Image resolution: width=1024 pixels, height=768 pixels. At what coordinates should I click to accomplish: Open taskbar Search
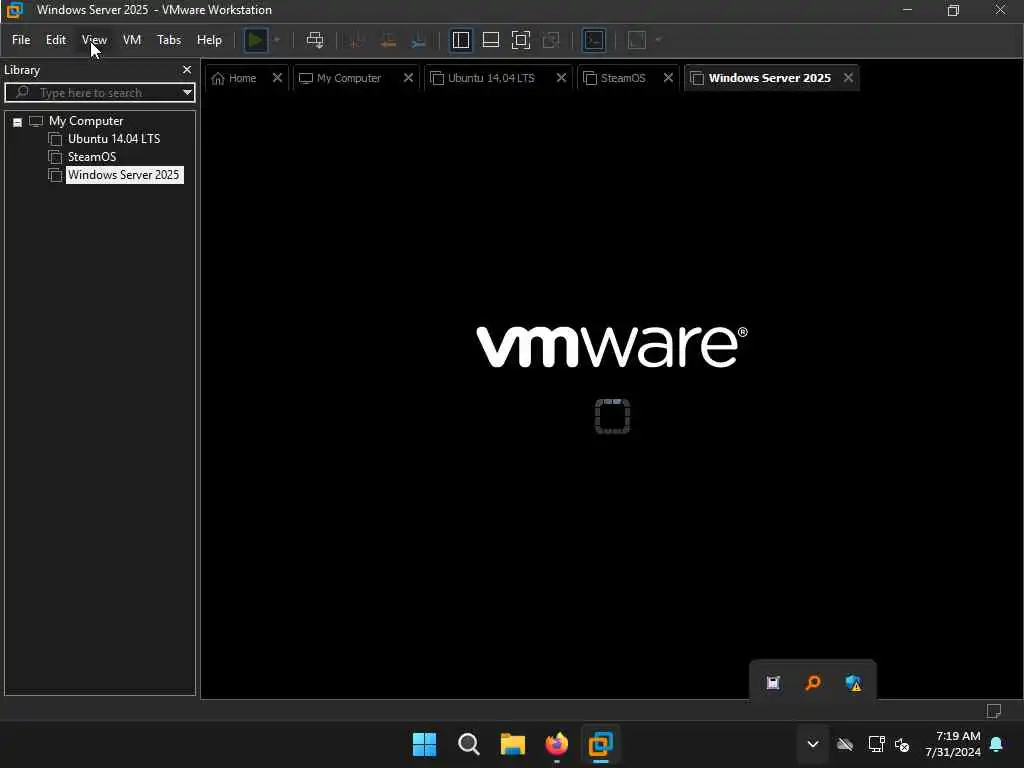468,744
